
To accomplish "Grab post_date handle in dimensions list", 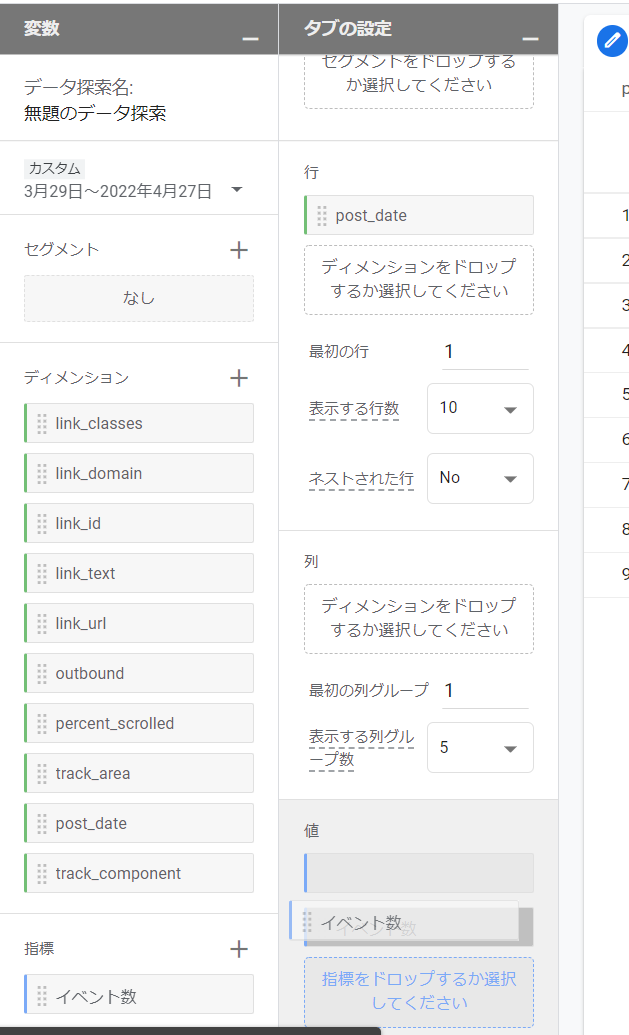I will tap(42, 824).
